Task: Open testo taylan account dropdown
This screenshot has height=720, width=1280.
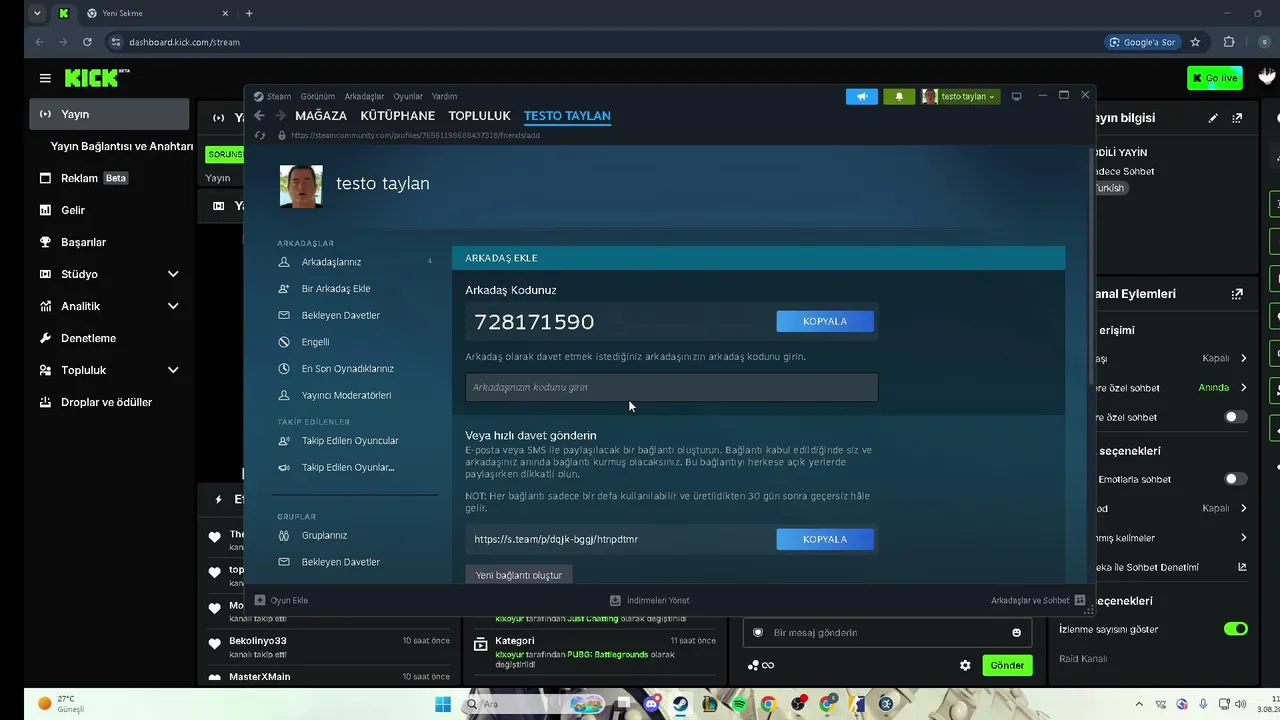Action: [960, 96]
